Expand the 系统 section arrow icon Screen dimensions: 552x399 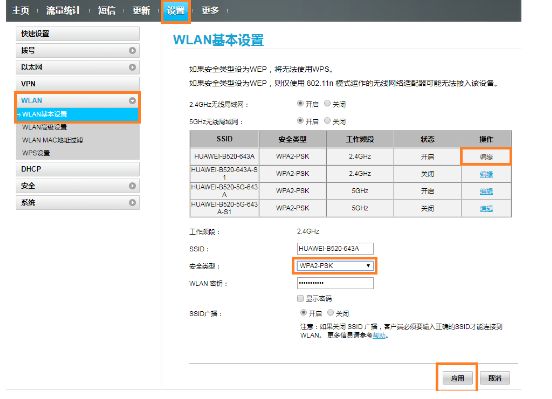132,202
